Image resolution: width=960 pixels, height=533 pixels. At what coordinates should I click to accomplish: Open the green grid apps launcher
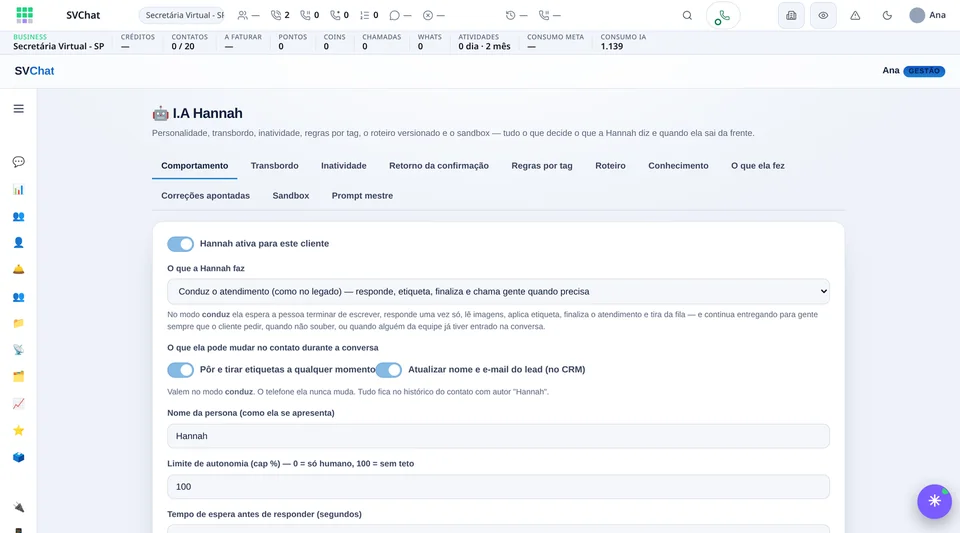tap(24, 15)
